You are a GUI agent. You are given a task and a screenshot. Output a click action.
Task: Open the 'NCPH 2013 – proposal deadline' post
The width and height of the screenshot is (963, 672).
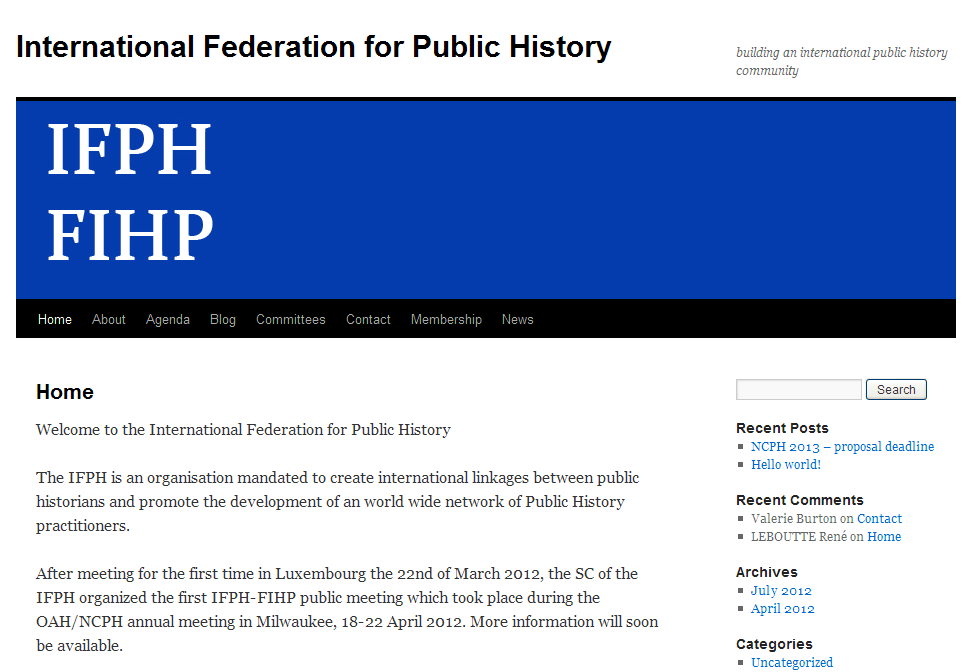tap(842, 446)
